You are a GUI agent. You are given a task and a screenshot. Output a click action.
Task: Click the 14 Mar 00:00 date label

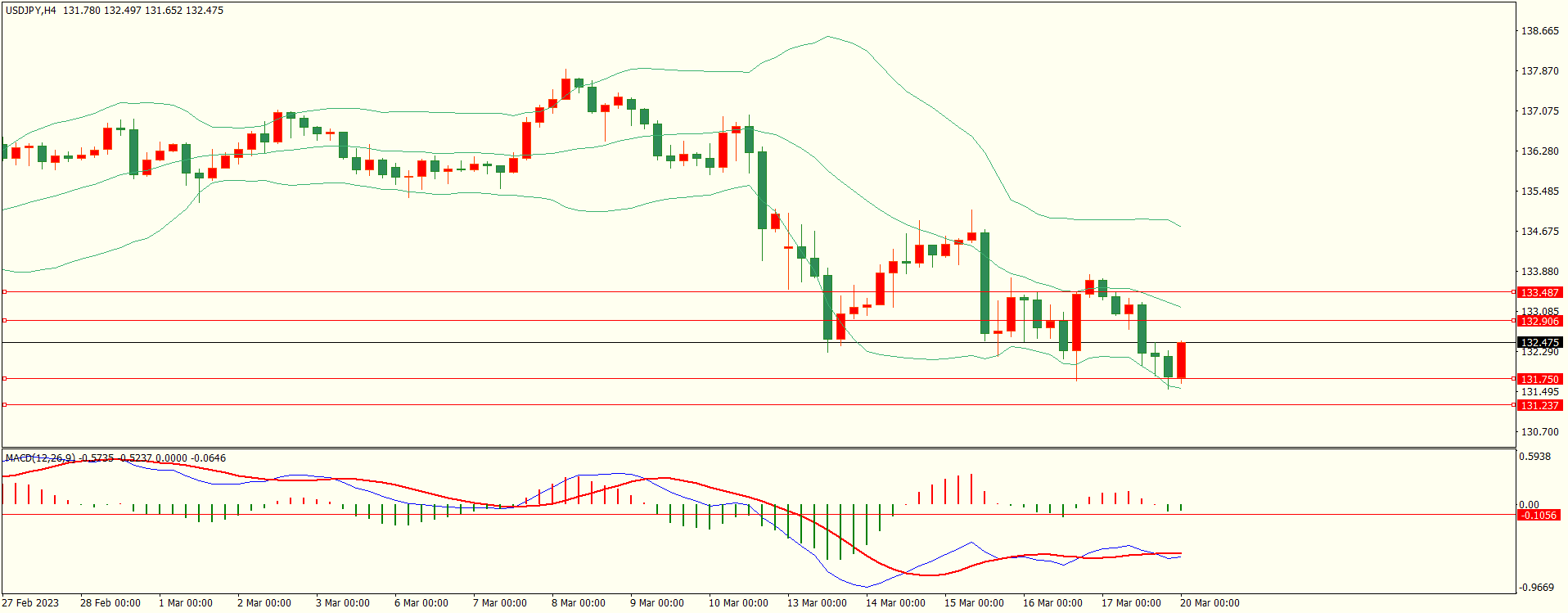(895, 603)
